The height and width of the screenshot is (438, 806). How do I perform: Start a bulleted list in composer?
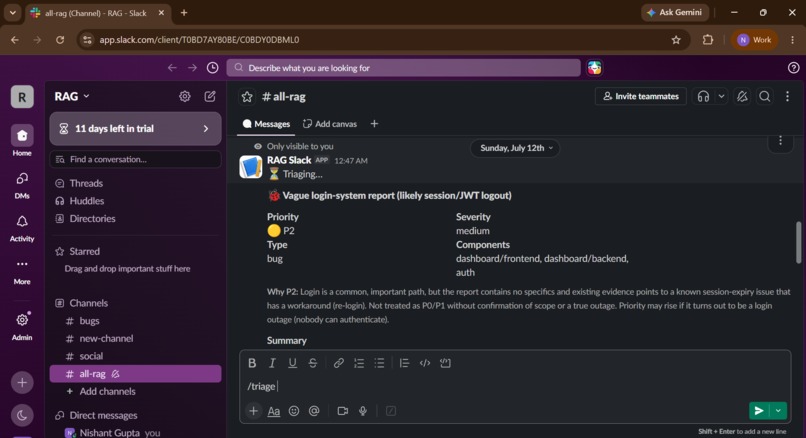(x=379, y=363)
